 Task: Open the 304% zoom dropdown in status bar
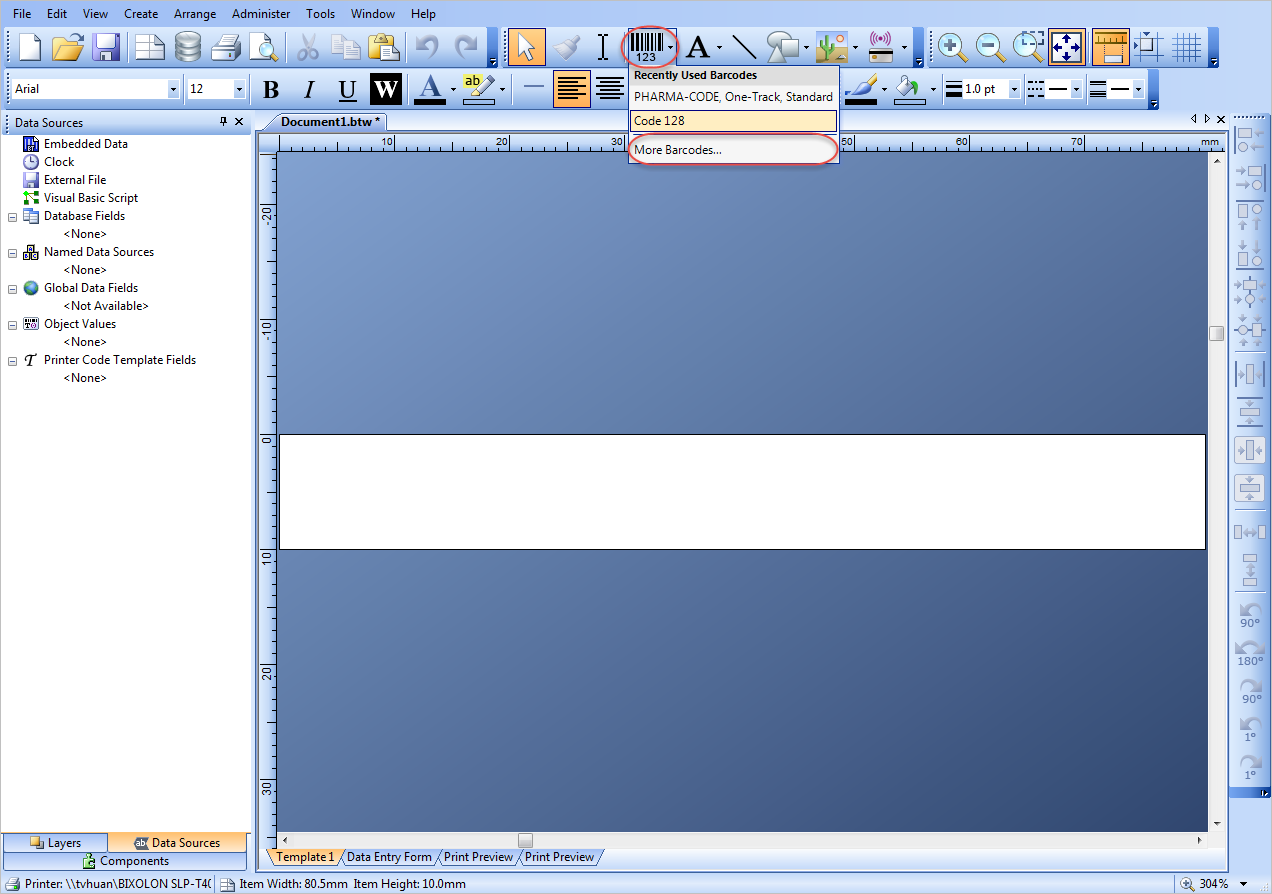tap(1243, 884)
